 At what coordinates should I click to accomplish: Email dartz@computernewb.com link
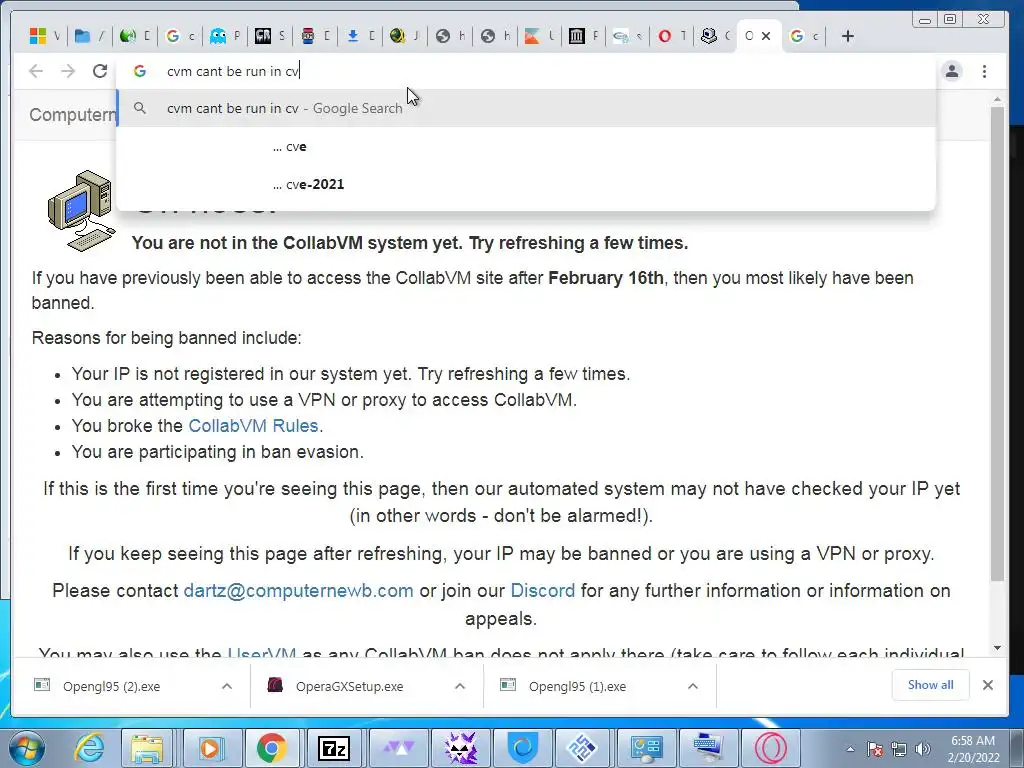click(x=298, y=590)
